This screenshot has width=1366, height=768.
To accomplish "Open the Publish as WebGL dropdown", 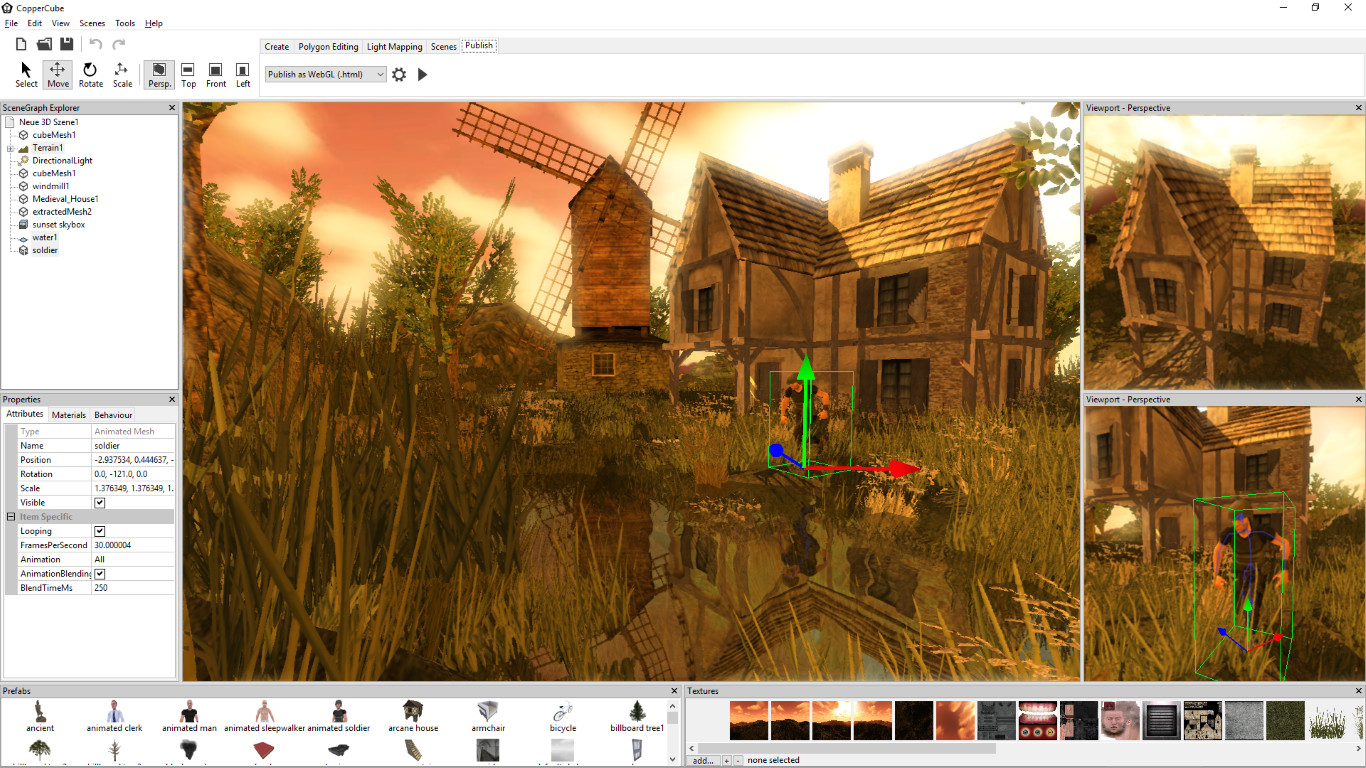I will (380, 73).
